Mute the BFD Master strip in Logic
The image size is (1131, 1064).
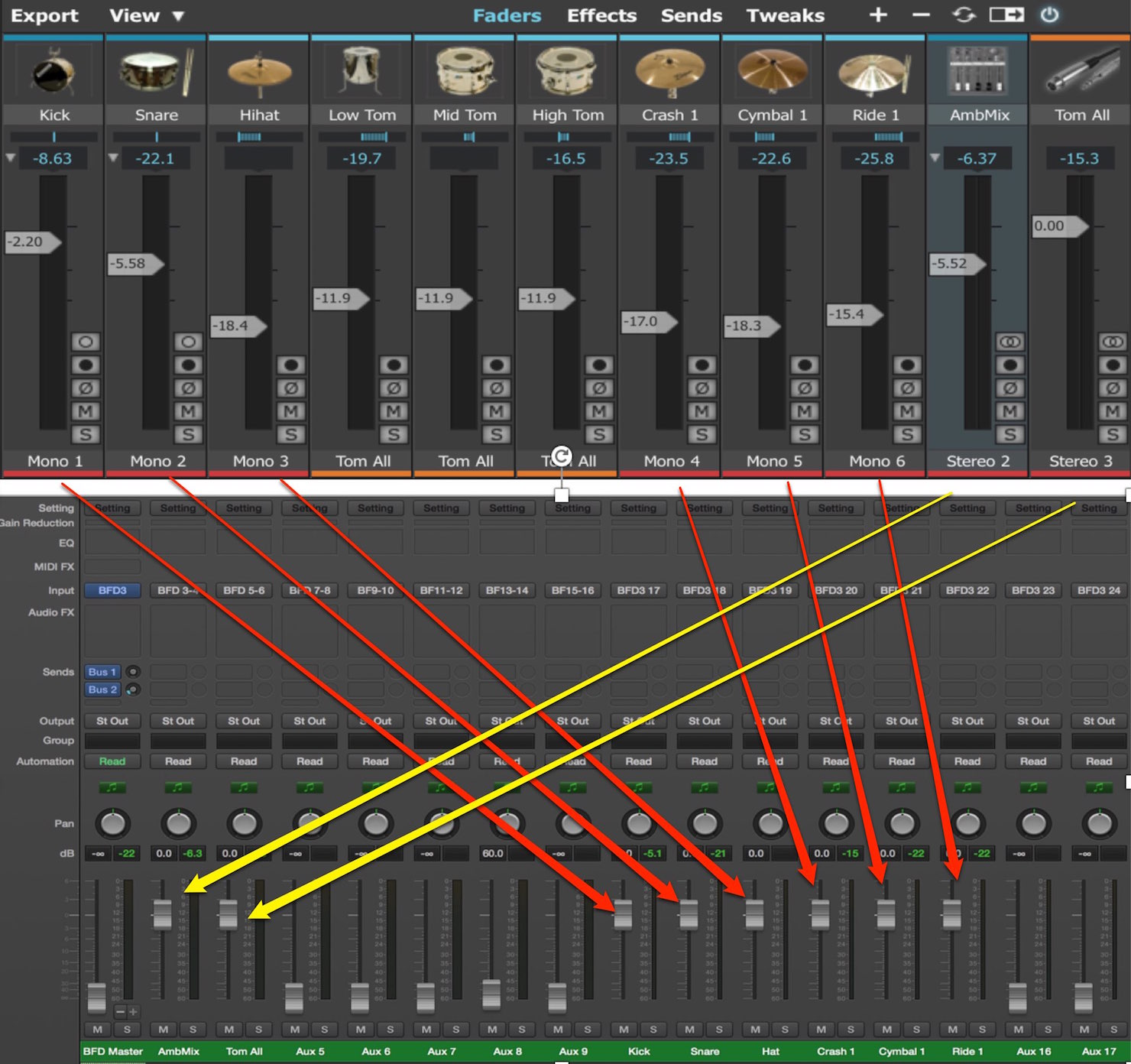(98, 1030)
